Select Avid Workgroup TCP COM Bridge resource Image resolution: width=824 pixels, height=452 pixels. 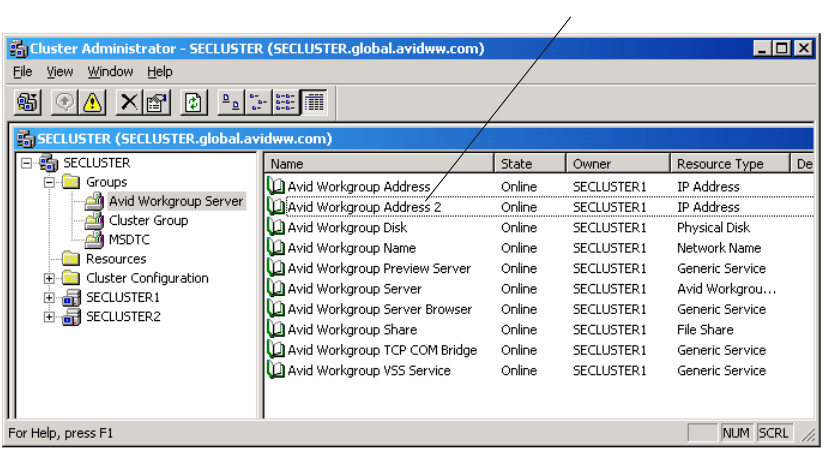coord(382,350)
